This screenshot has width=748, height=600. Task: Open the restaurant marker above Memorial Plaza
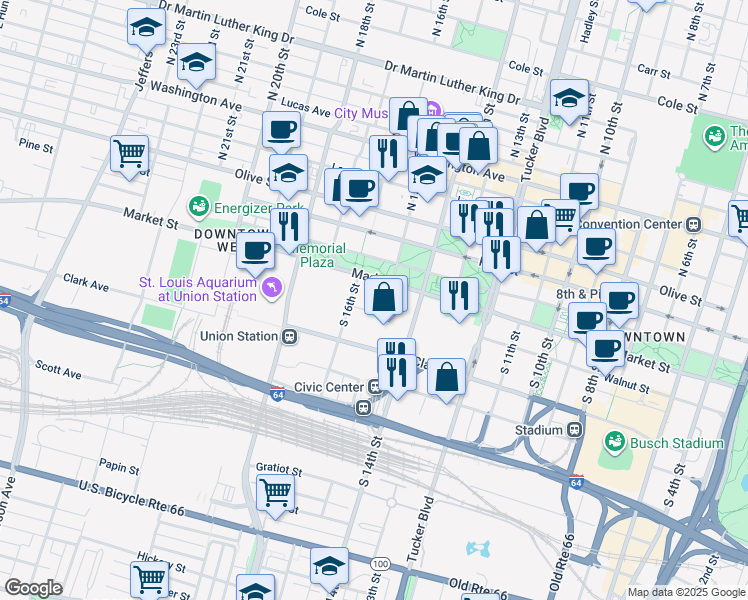[290, 229]
